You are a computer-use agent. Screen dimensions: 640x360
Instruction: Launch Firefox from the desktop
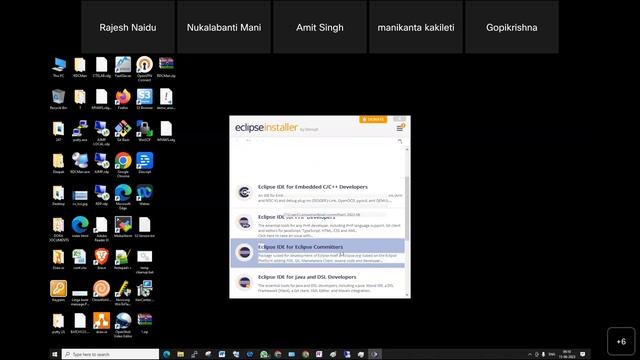point(123,99)
